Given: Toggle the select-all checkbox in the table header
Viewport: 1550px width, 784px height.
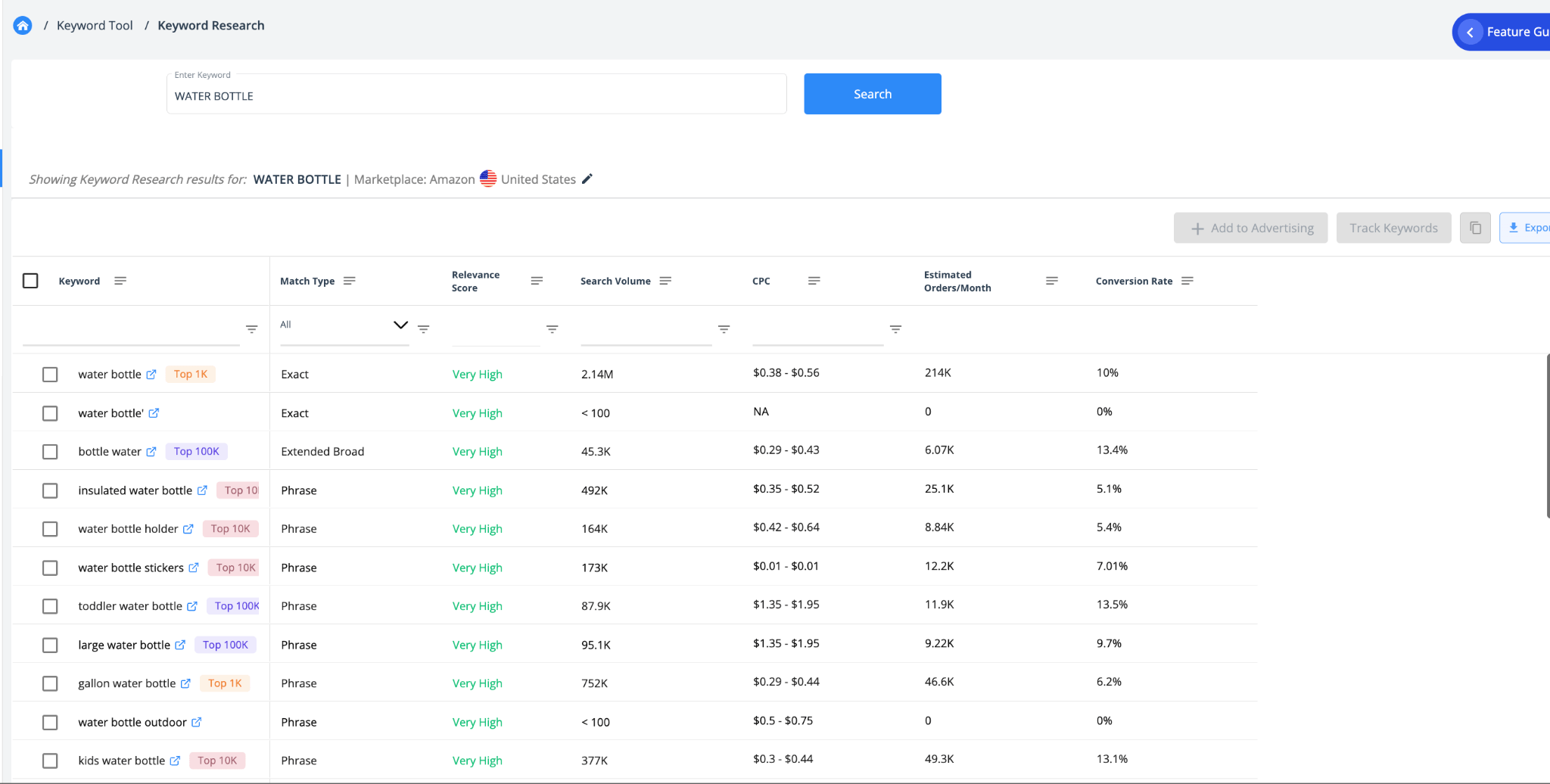Looking at the screenshot, I should [x=31, y=280].
